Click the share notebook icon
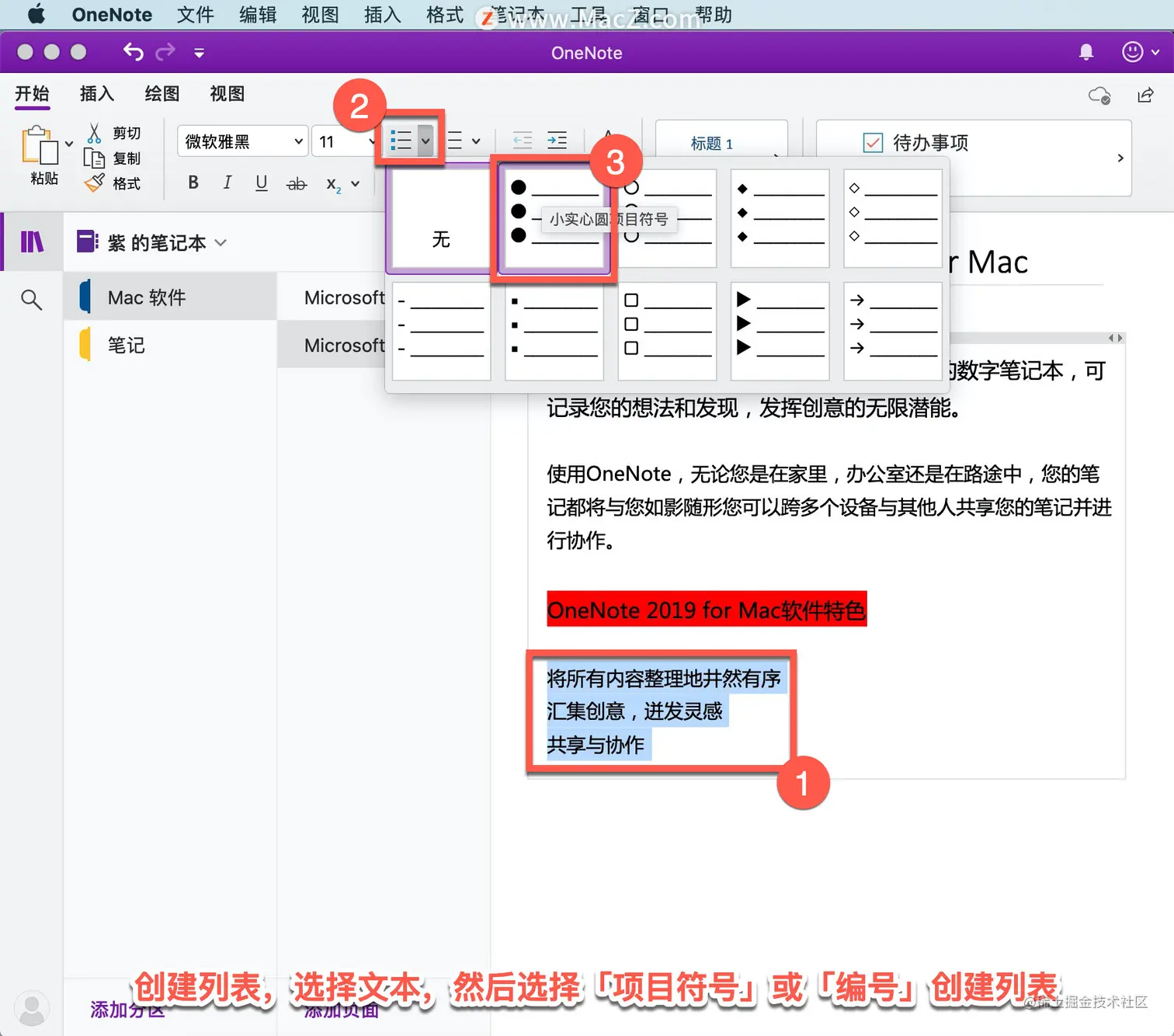The height and width of the screenshot is (1036, 1174). pos(1145,95)
